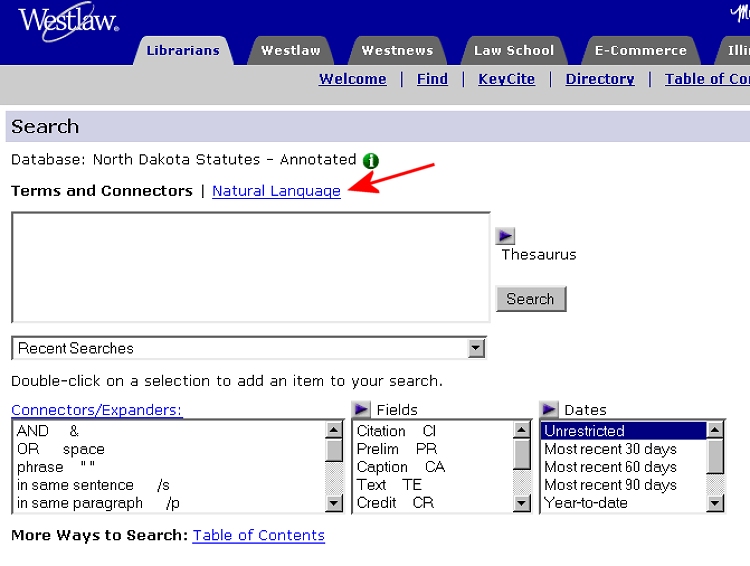This screenshot has width=750, height=566.
Task: Open the Find link
Action: [x=432, y=79]
